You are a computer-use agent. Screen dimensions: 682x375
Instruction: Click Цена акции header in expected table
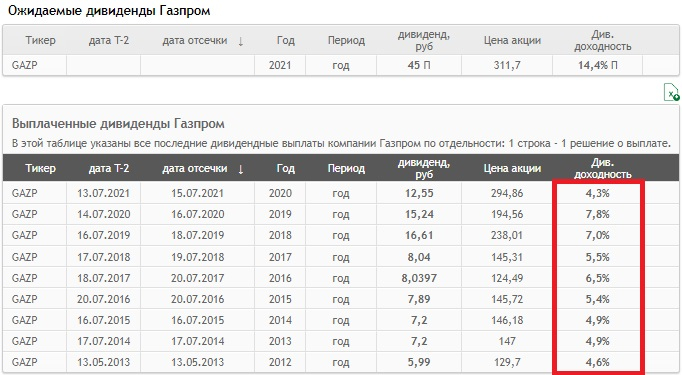click(512, 40)
